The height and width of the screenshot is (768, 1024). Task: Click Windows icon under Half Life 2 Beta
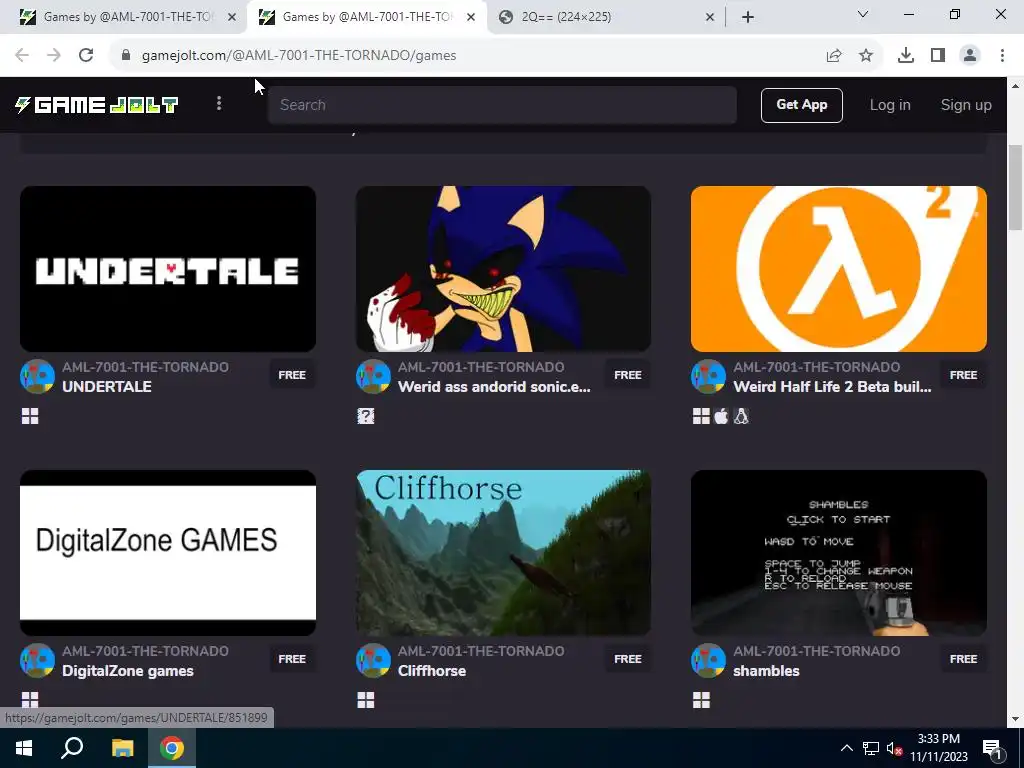tap(701, 416)
